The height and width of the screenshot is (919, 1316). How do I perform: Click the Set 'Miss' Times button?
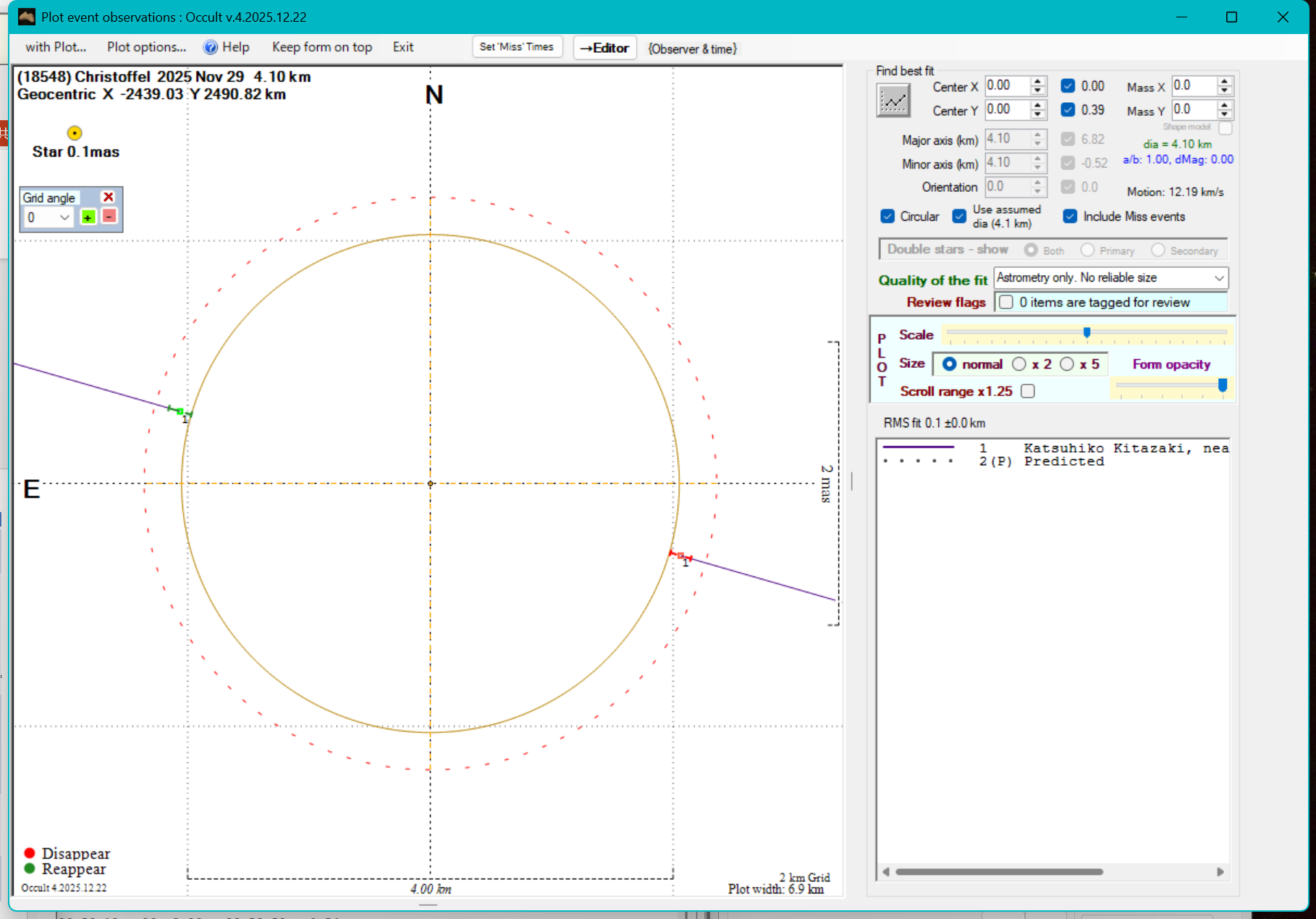coord(516,47)
